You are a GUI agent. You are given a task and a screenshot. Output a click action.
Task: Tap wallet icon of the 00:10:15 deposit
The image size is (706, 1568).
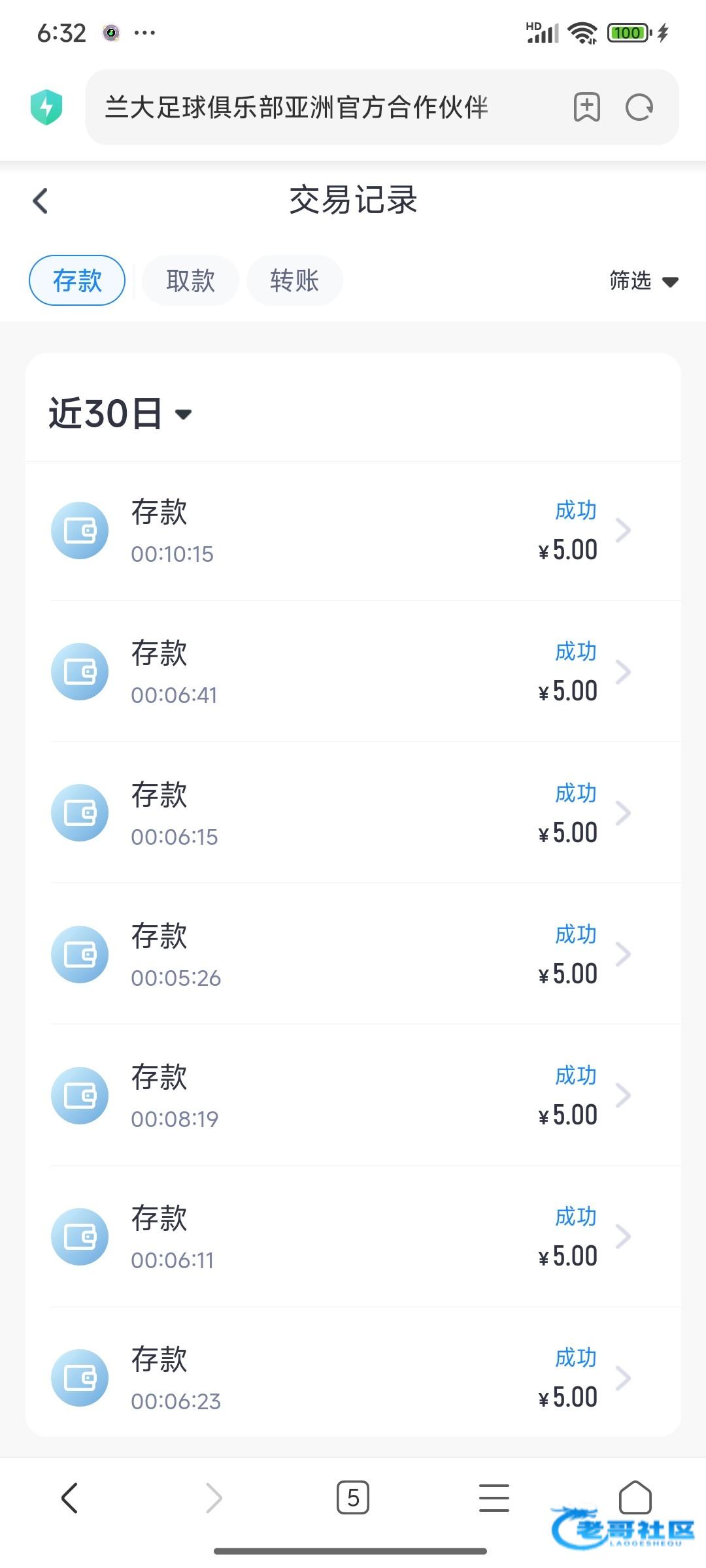pyautogui.click(x=80, y=531)
